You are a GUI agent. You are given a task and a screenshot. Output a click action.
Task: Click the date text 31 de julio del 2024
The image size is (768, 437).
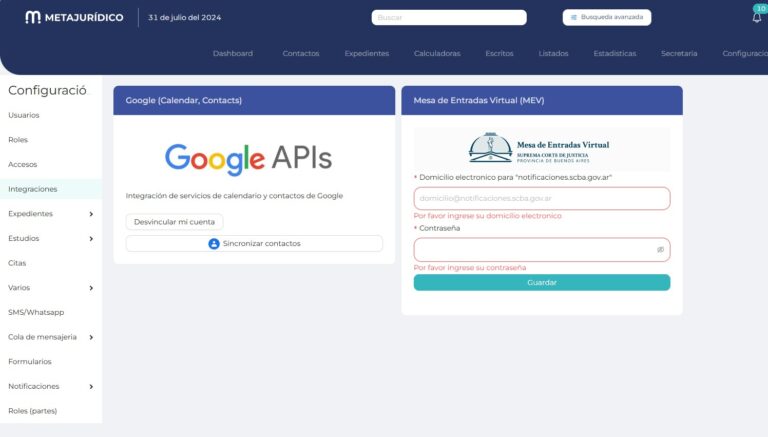185,18
